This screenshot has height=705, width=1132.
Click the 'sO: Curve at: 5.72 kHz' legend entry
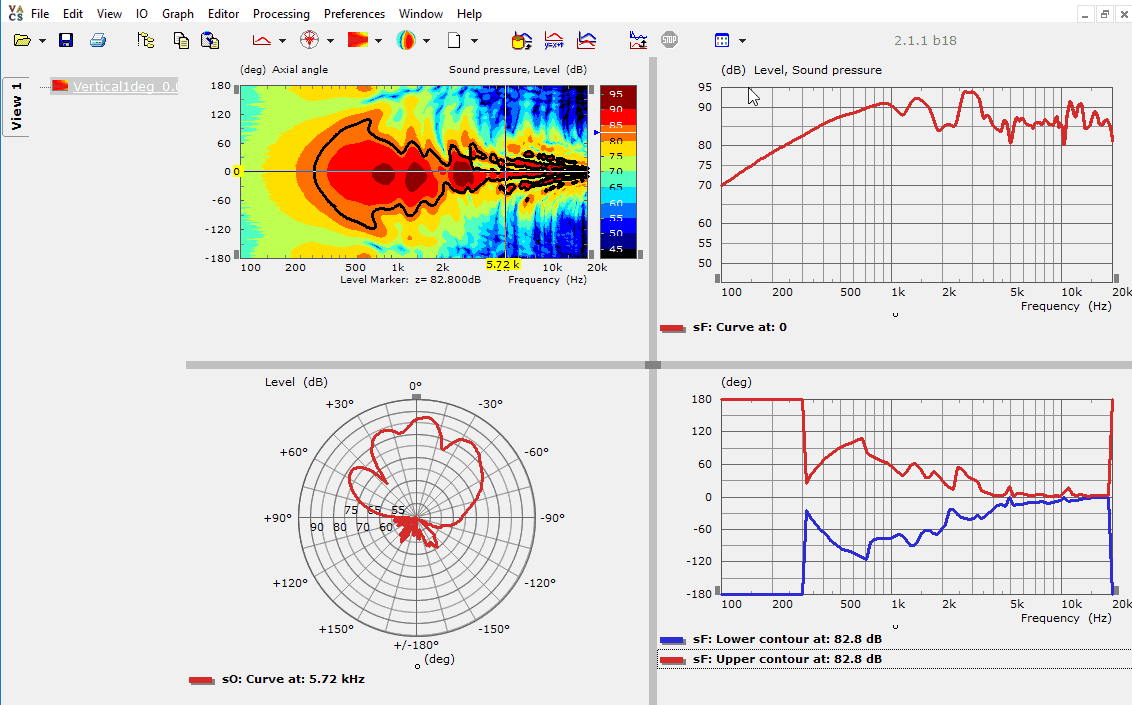point(304,679)
